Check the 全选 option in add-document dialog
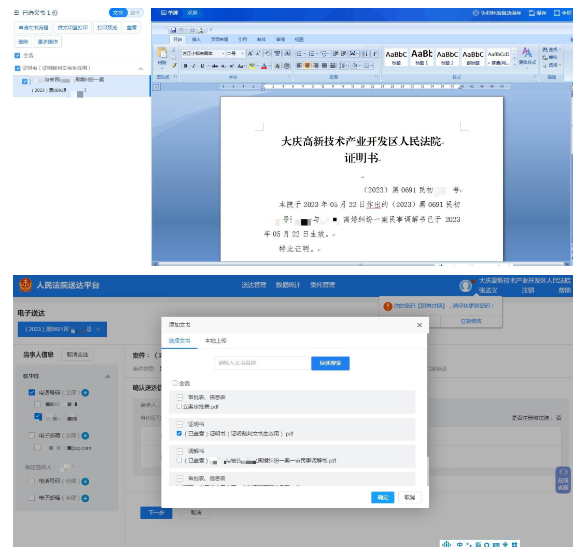579x552 pixels. [x=175, y=383]
